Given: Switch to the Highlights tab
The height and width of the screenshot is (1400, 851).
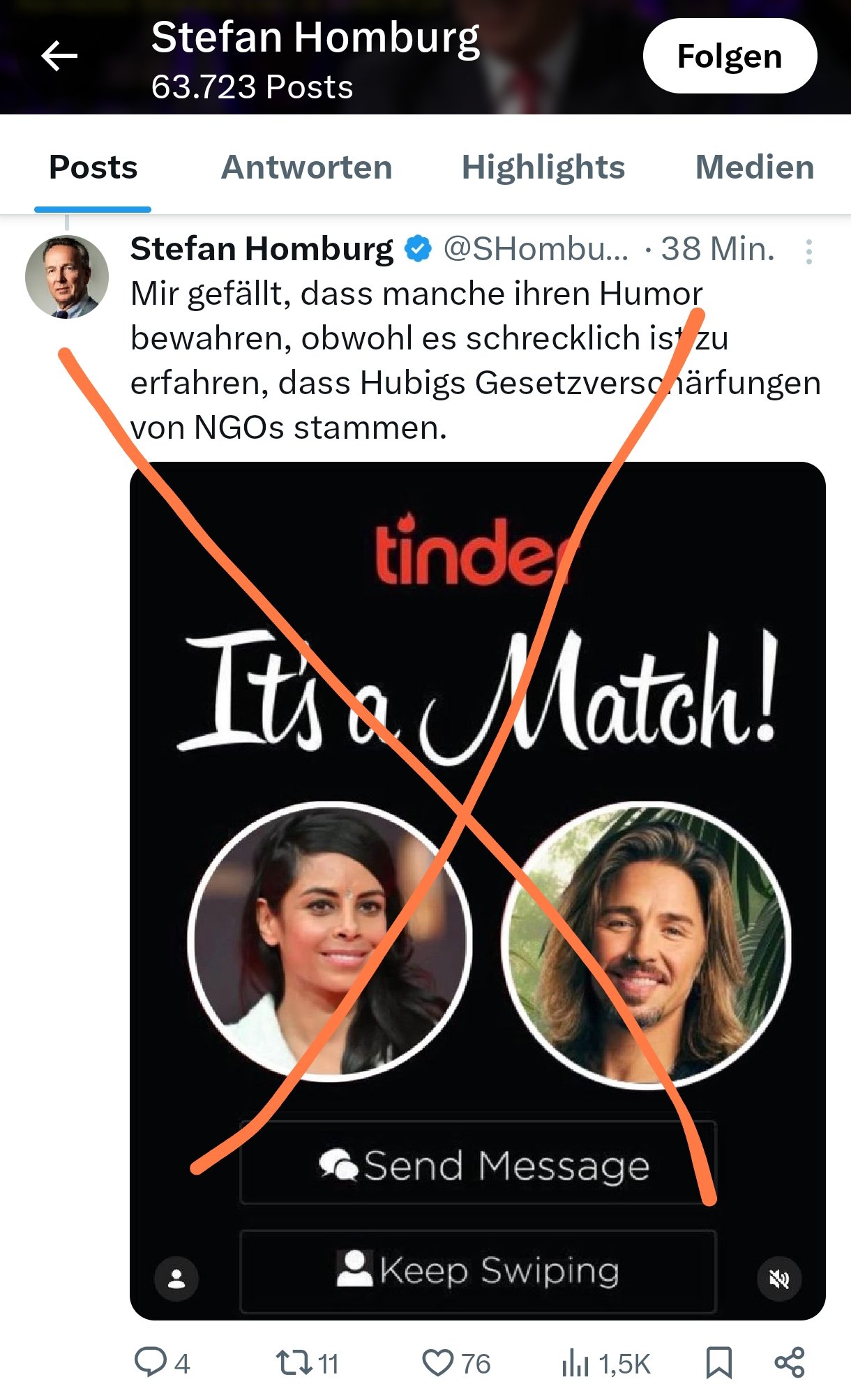Looking at the screenshot, I should tap(543, 167).
